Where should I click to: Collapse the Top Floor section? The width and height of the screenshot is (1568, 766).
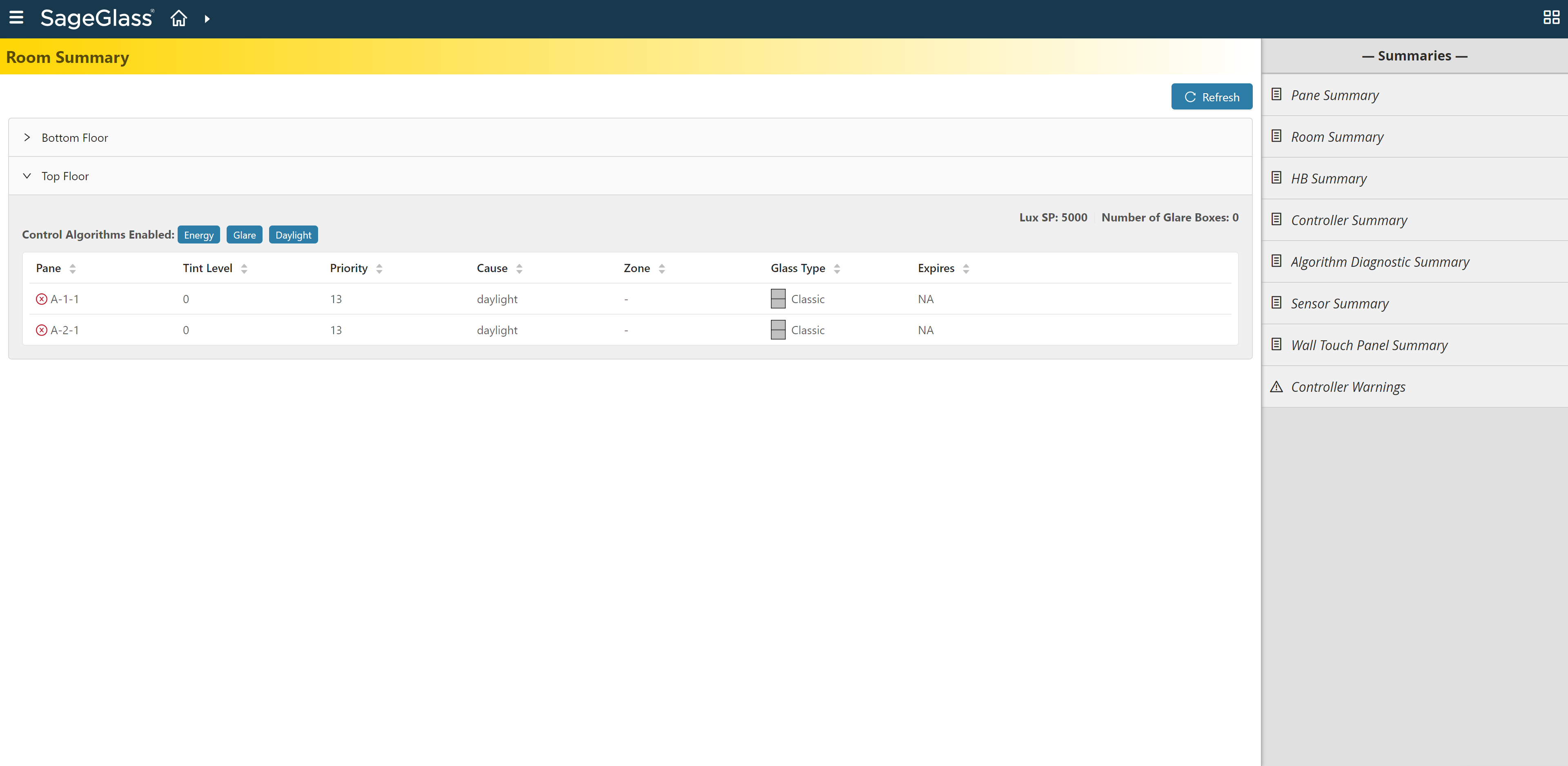coord(630,176)
